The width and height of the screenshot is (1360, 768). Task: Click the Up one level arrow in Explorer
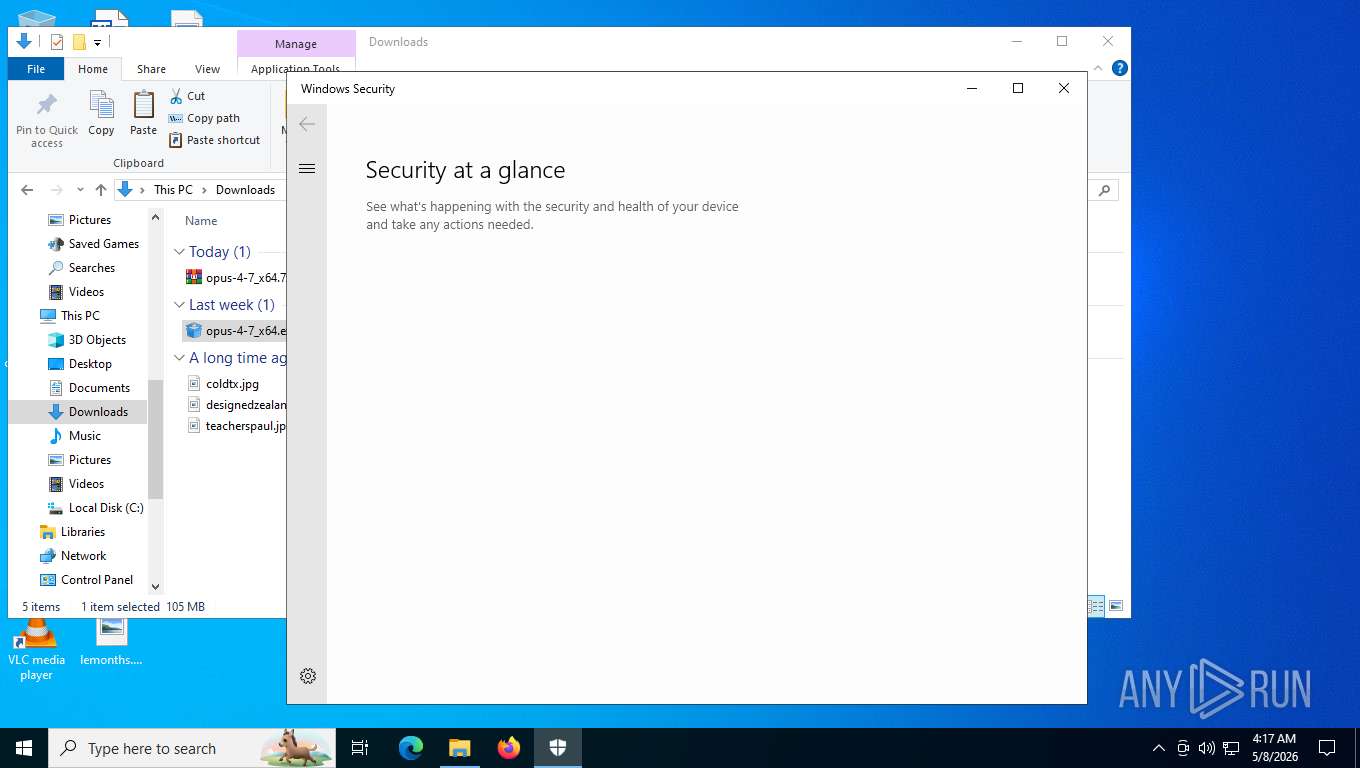click(101, 190)
